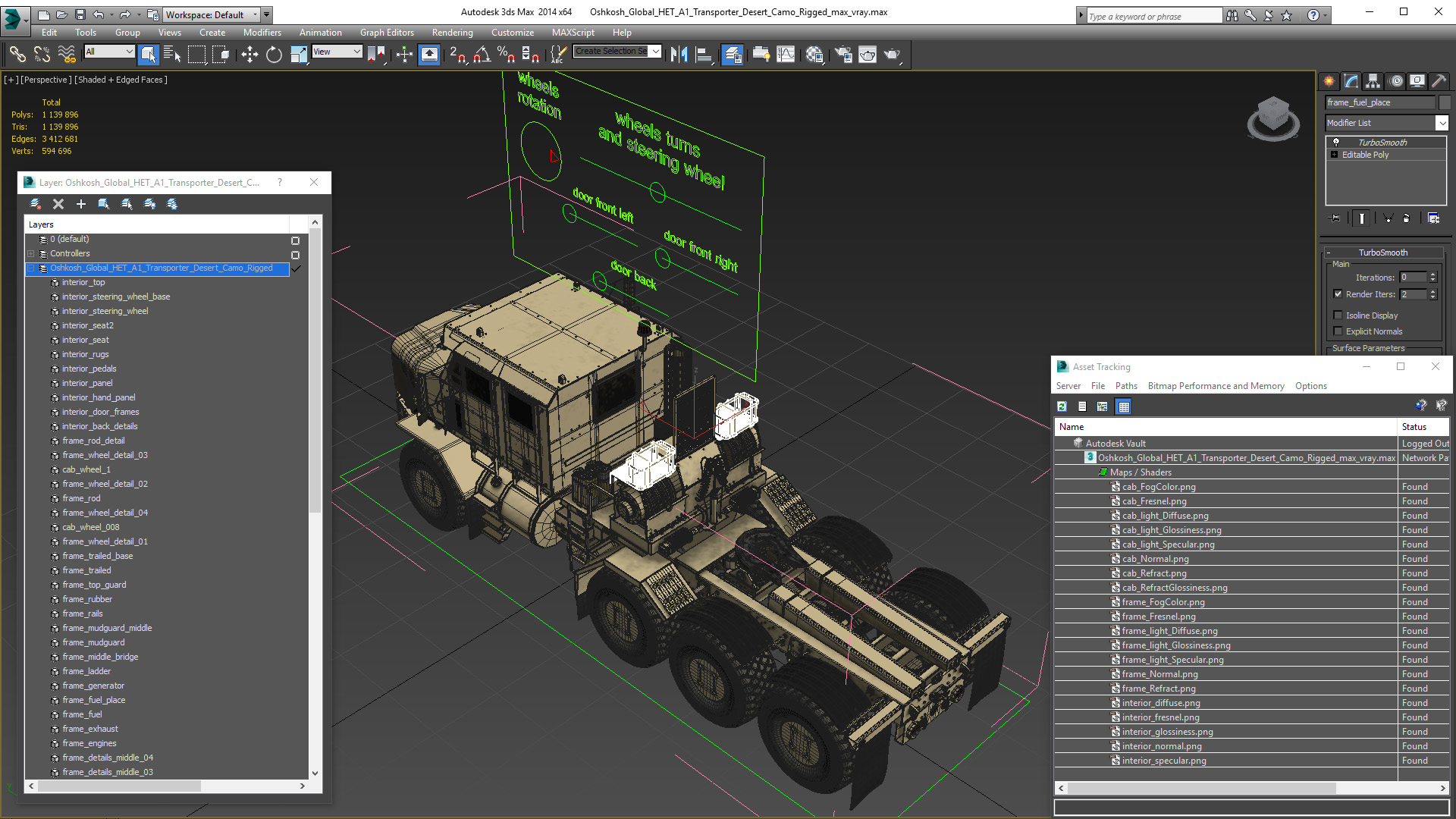
Task: Toggle Window/Crossing selection icon
Action: tap(221, 54)
